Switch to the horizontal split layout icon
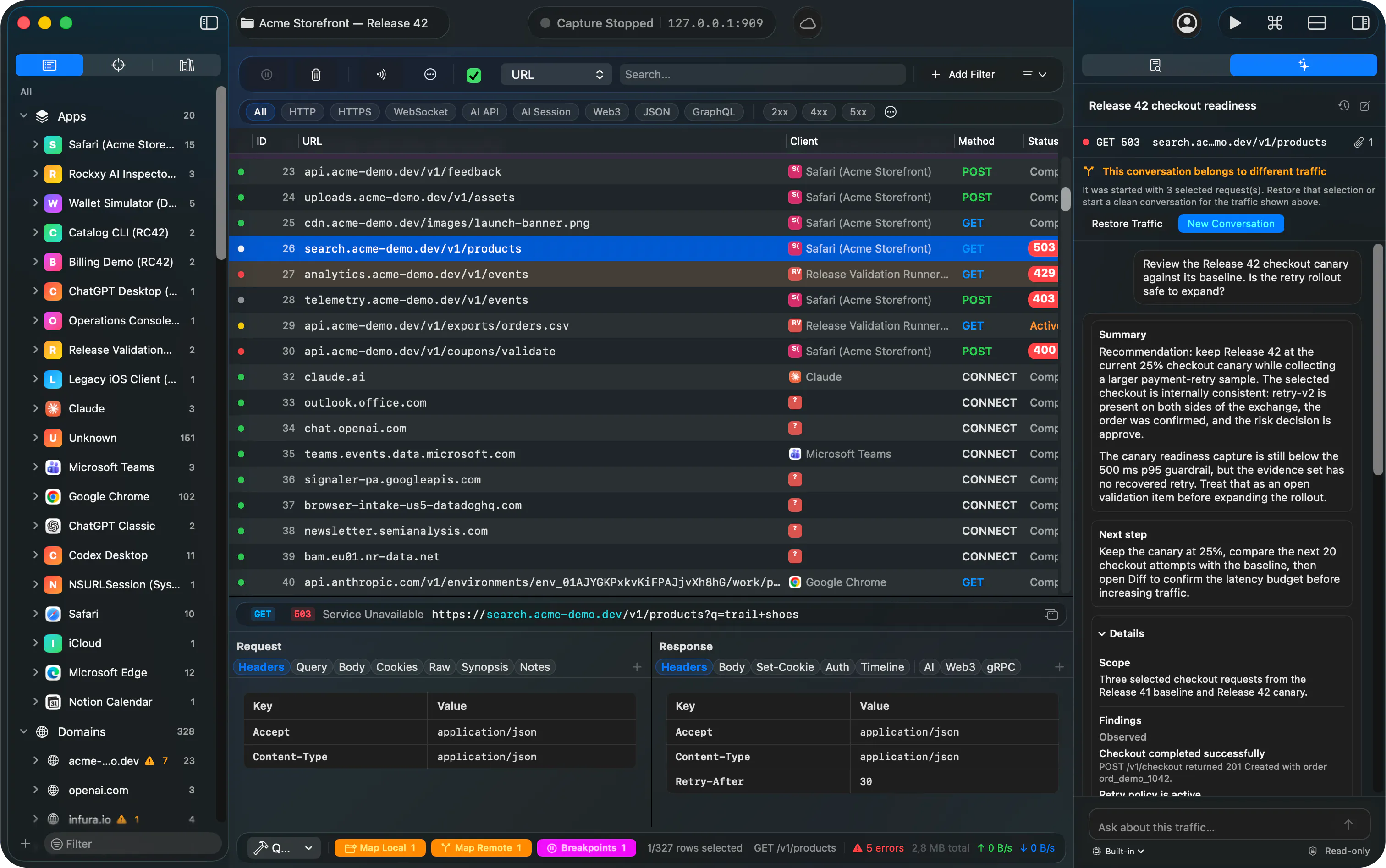The image size is (1386, 868). 1316,23
